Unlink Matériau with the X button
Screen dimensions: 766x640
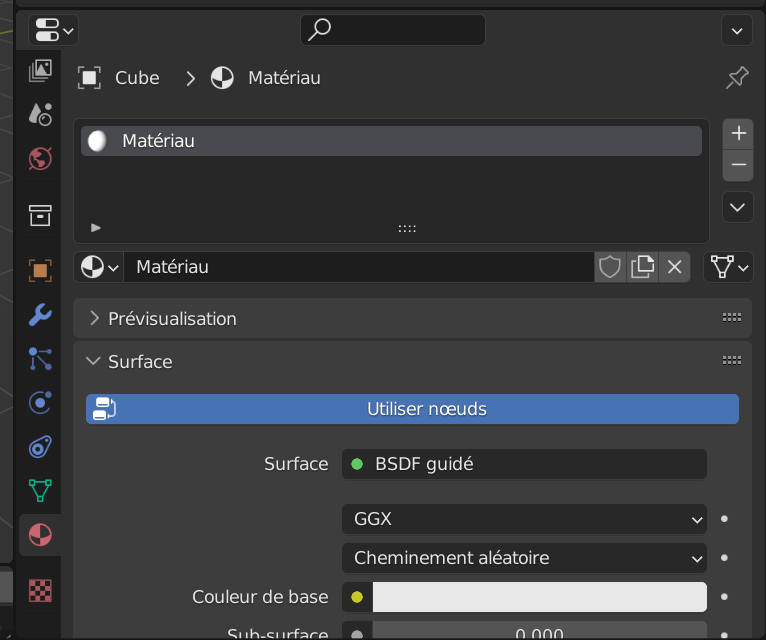pyautogui.click(x=674, y=267)
